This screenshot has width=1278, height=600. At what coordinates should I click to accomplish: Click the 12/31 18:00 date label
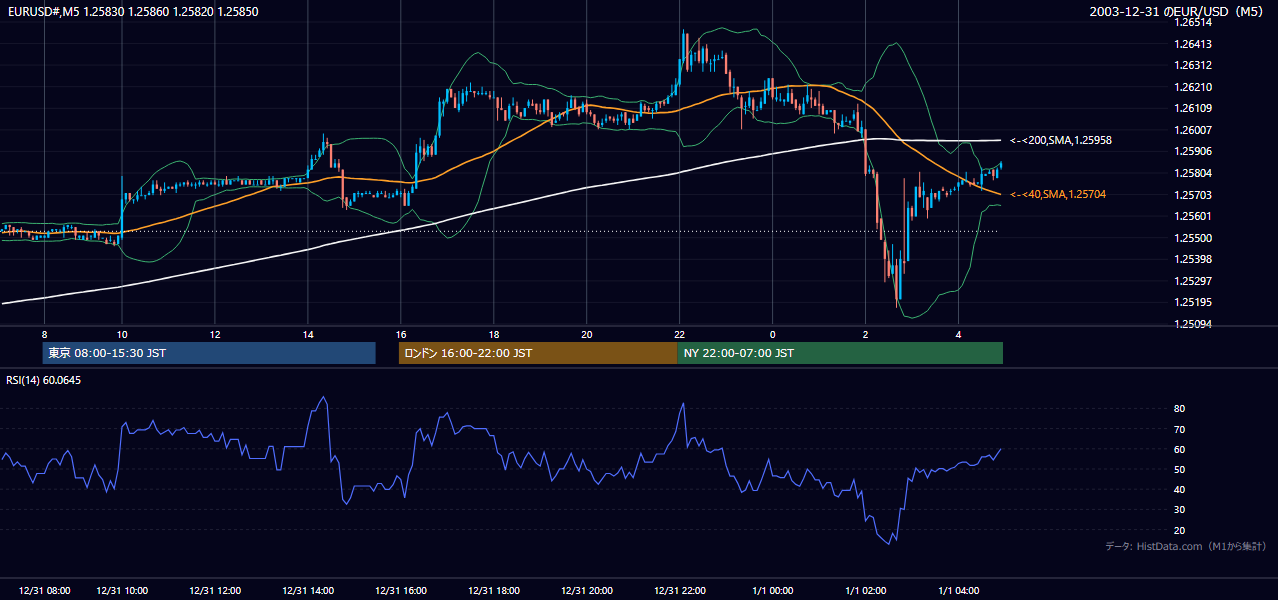(494, 591)
